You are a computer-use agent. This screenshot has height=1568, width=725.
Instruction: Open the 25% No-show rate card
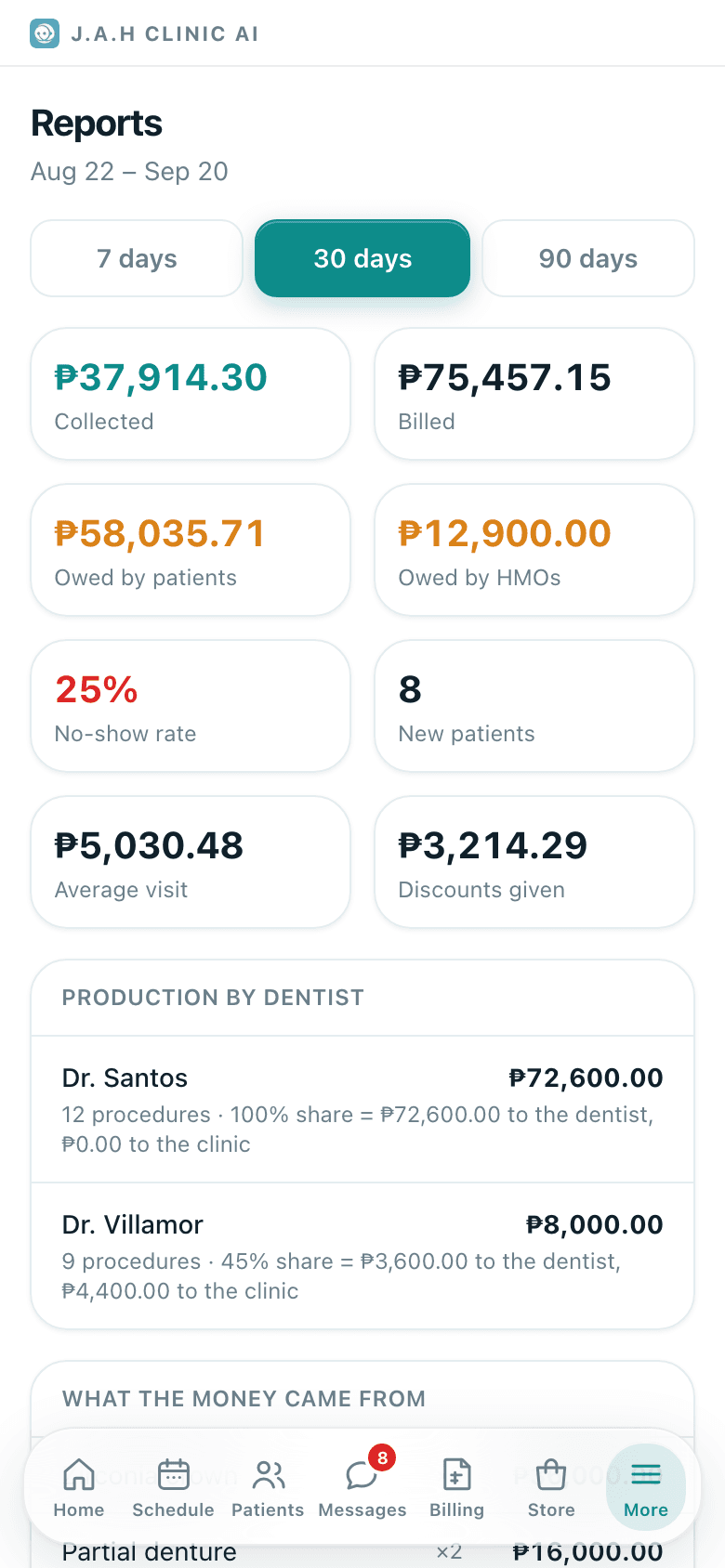click(x=191, y=706)
